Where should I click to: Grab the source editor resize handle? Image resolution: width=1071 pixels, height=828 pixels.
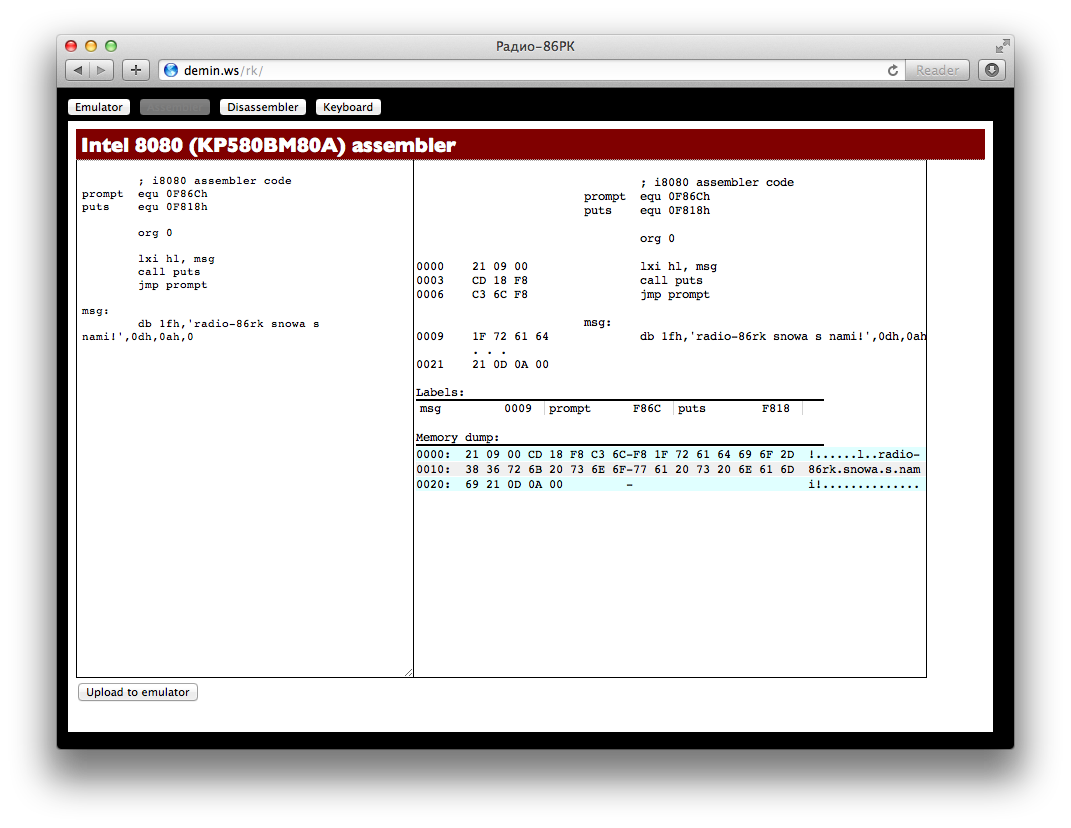tap(408, 672)
